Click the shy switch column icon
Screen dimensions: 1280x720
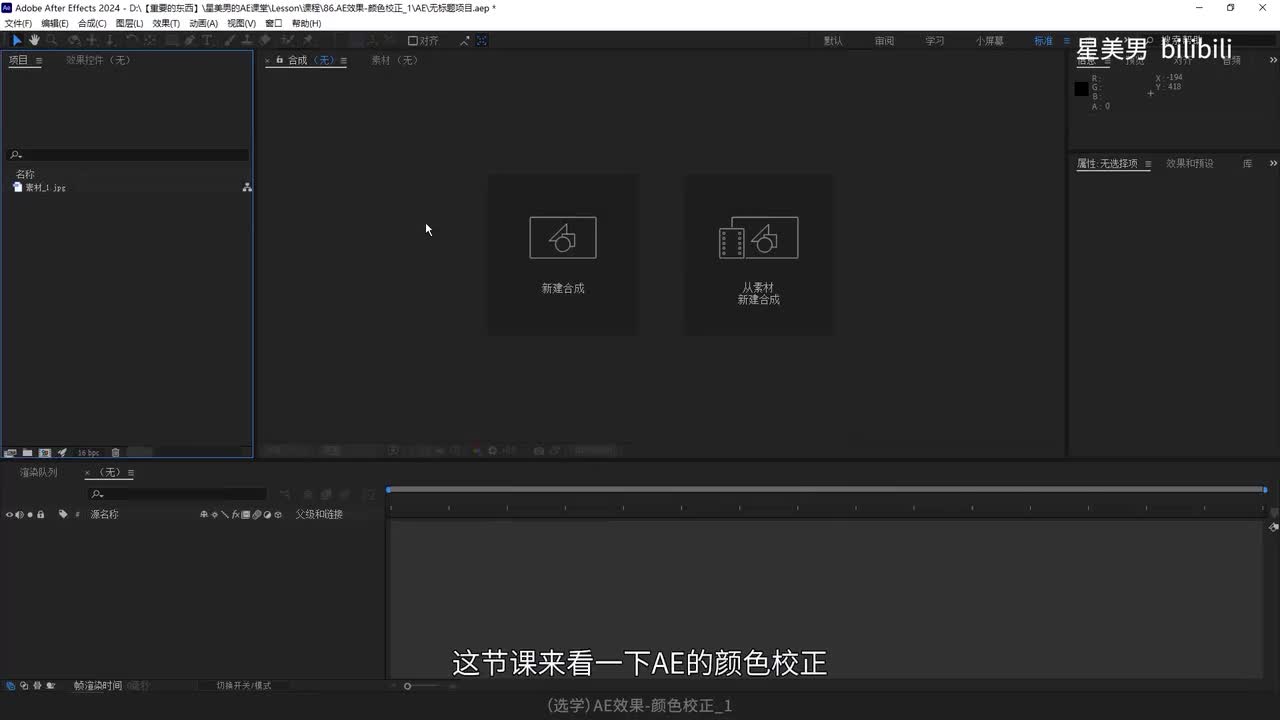tap(204, 515)
